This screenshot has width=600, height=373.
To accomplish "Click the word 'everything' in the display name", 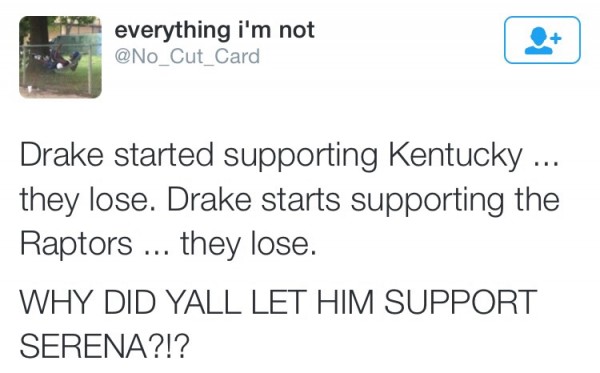I will [172, 31].
